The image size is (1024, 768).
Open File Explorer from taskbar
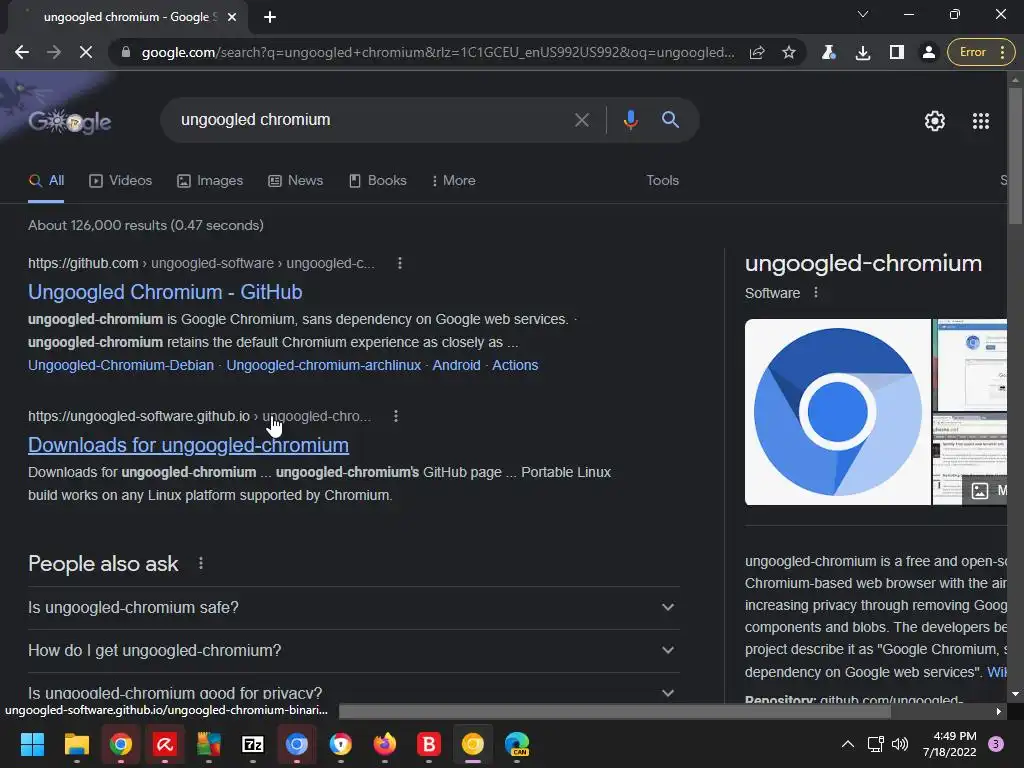coord(76,744)
